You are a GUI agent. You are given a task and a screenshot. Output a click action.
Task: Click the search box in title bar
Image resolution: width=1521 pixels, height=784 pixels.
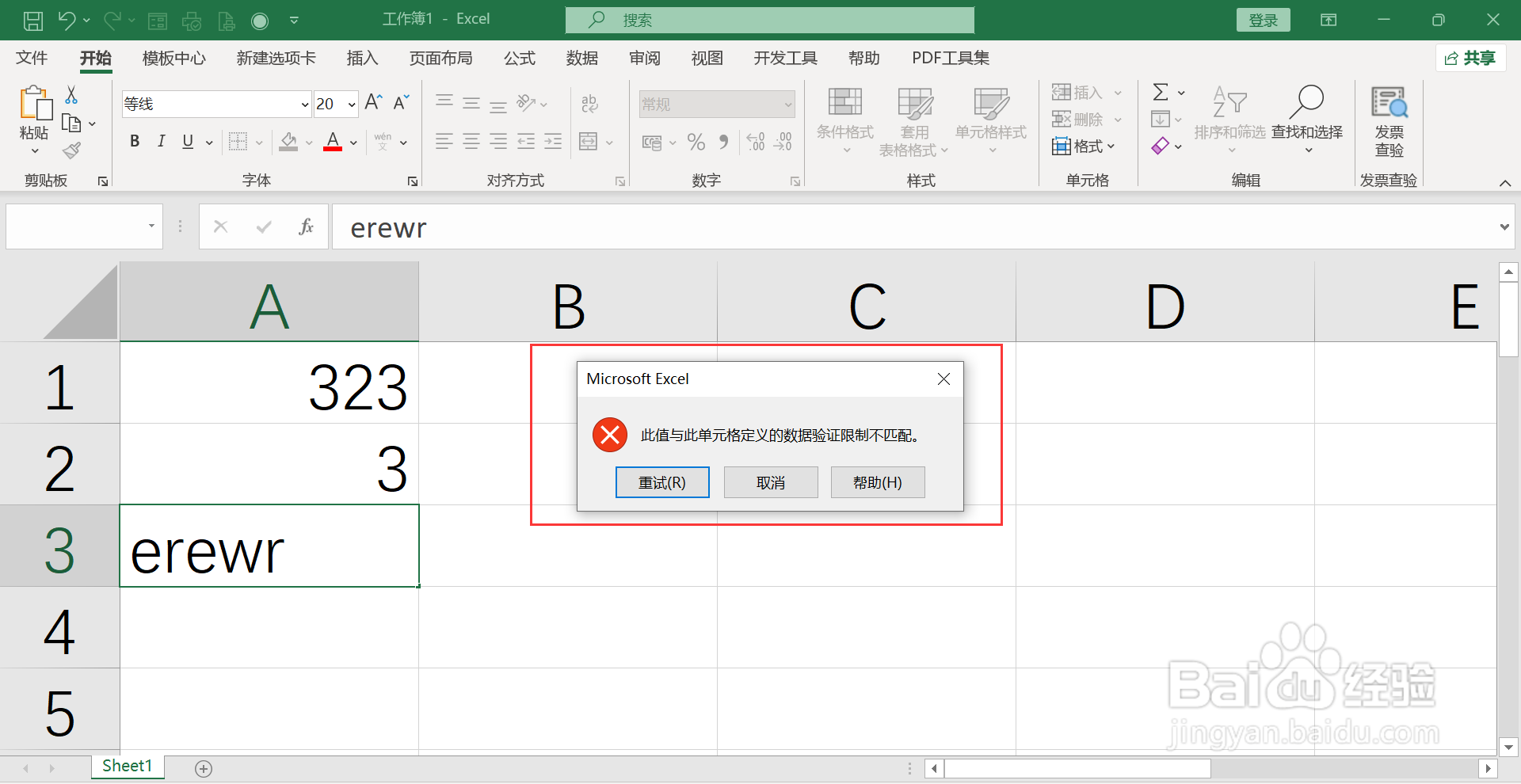(x=769, y=20)
